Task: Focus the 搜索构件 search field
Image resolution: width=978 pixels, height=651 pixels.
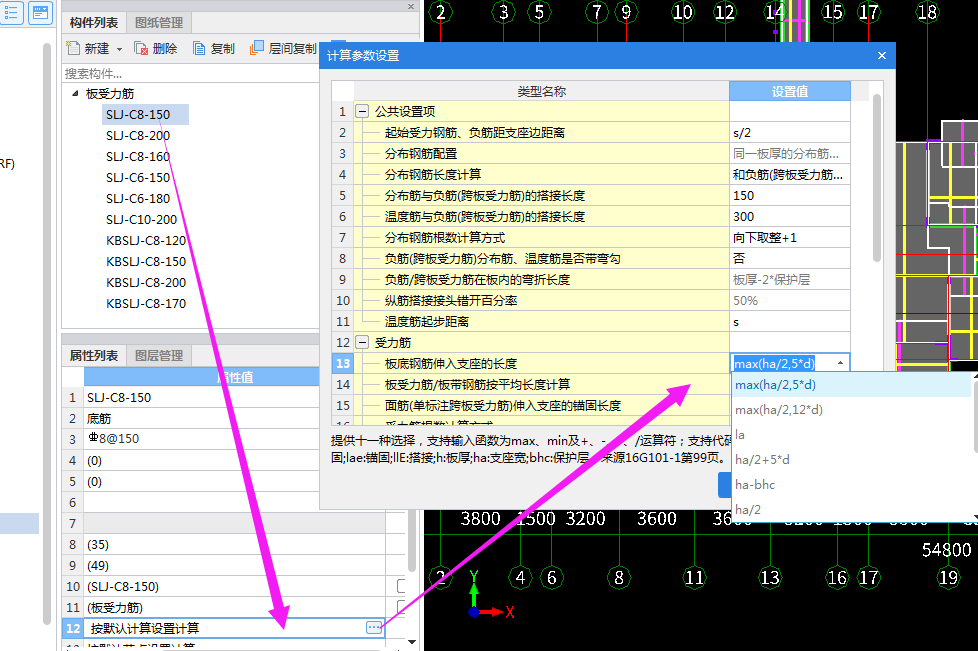Action: pyautogui.click(x=190, y=74)
